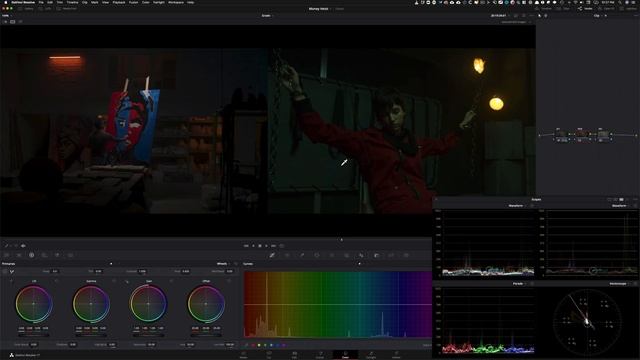Toggle the Nodes panel button
640x360 pixels.
[x=585, y=9]
